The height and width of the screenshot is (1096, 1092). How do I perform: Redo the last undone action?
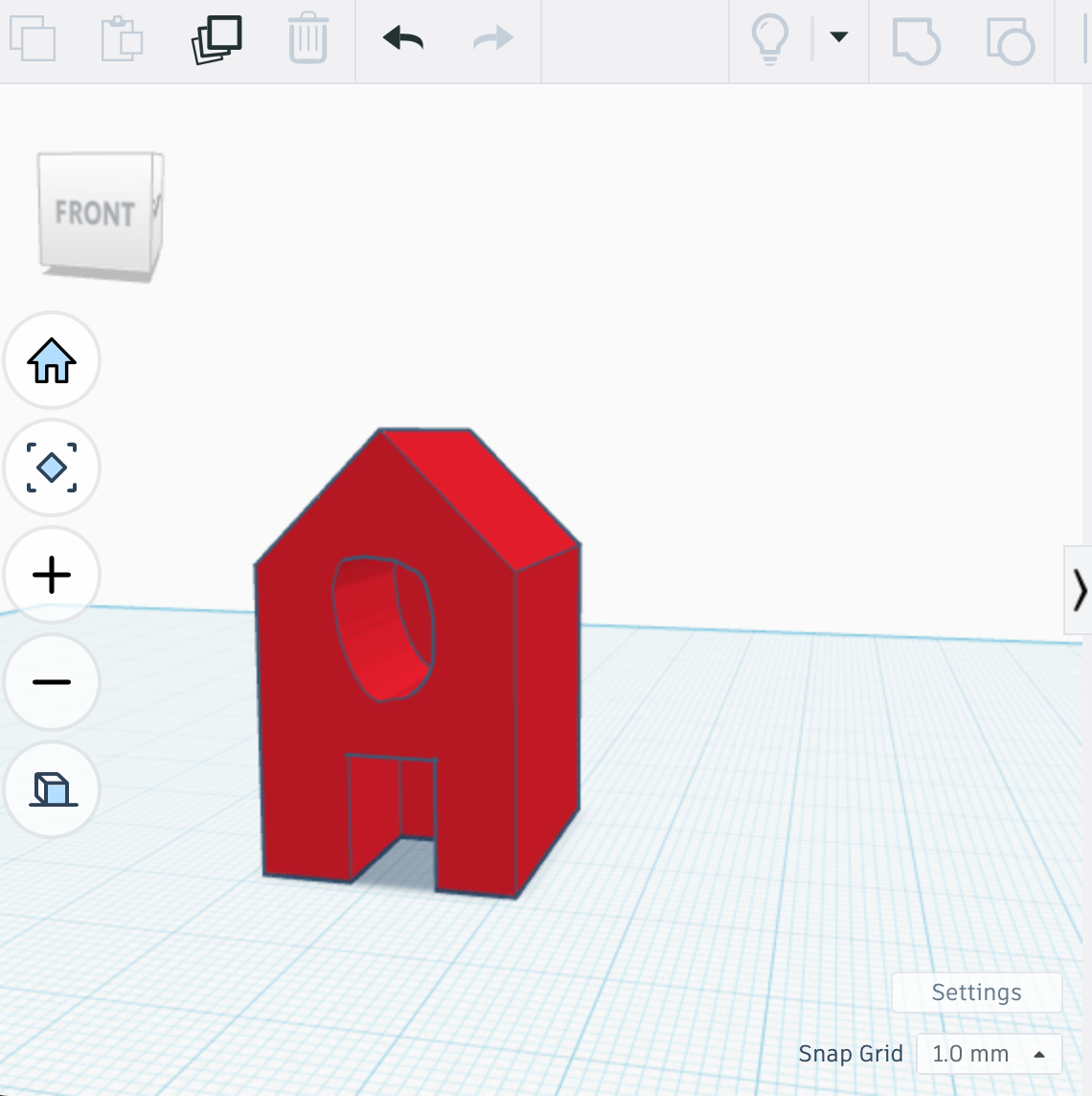pyautogui.click(x=493, y=38)
